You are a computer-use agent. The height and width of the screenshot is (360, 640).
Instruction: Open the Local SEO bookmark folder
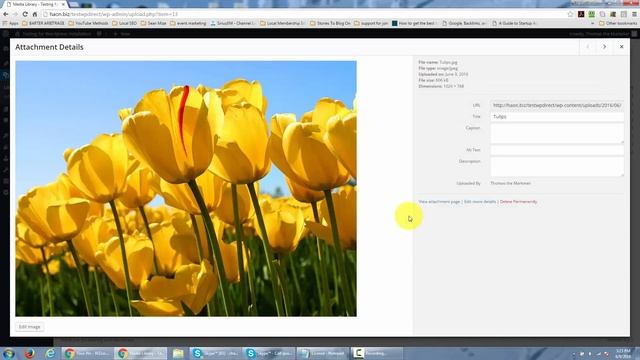(124, 23)
